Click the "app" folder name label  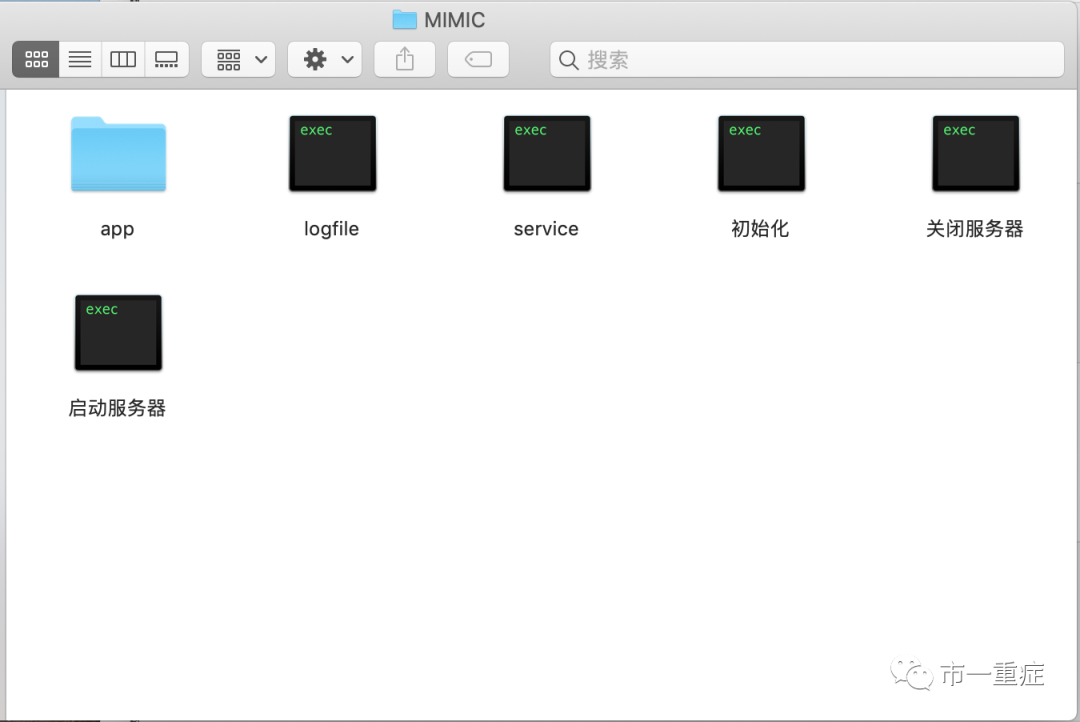(x=117, y=229)
